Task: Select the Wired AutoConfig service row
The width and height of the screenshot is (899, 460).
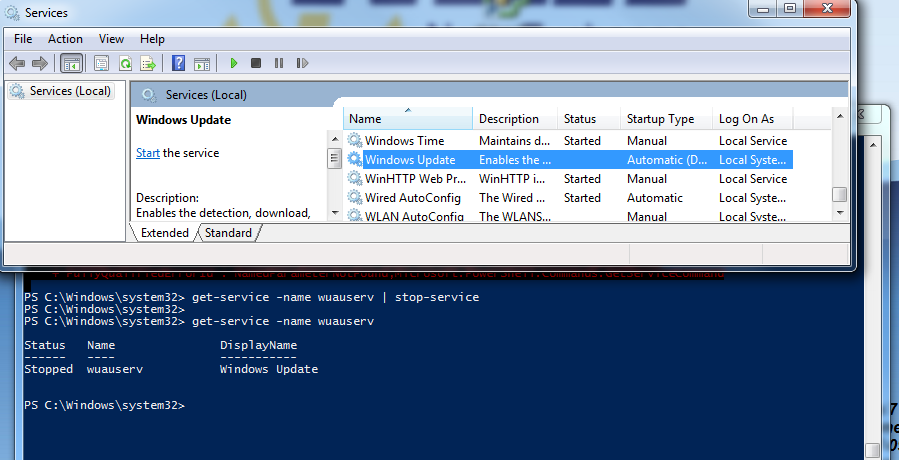Action: coord(569,197)
